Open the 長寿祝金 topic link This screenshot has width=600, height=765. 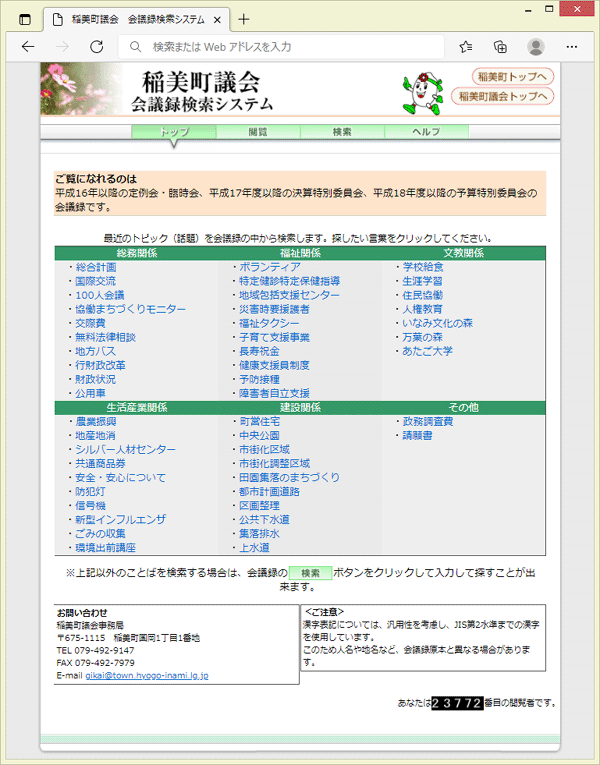click(x=259, y=351)
